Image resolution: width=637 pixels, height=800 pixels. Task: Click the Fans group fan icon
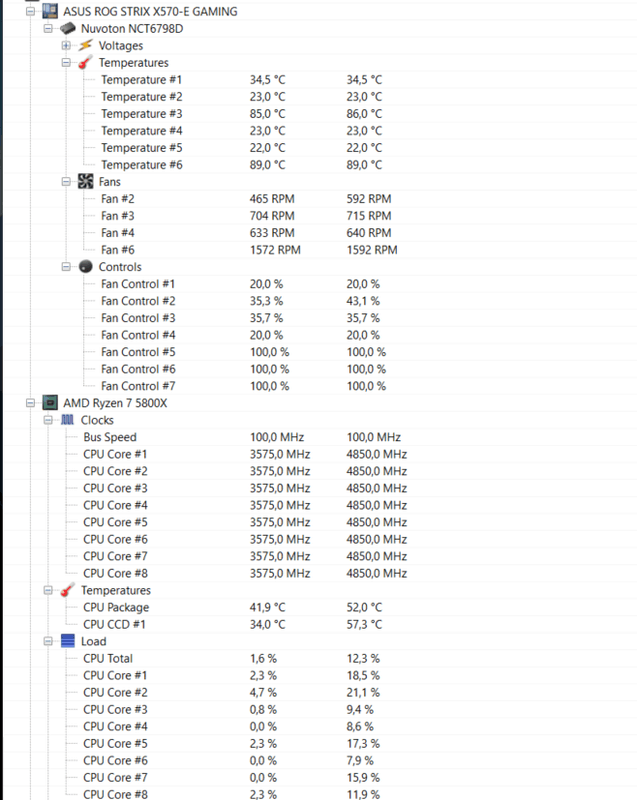click(x=84, y=181)
